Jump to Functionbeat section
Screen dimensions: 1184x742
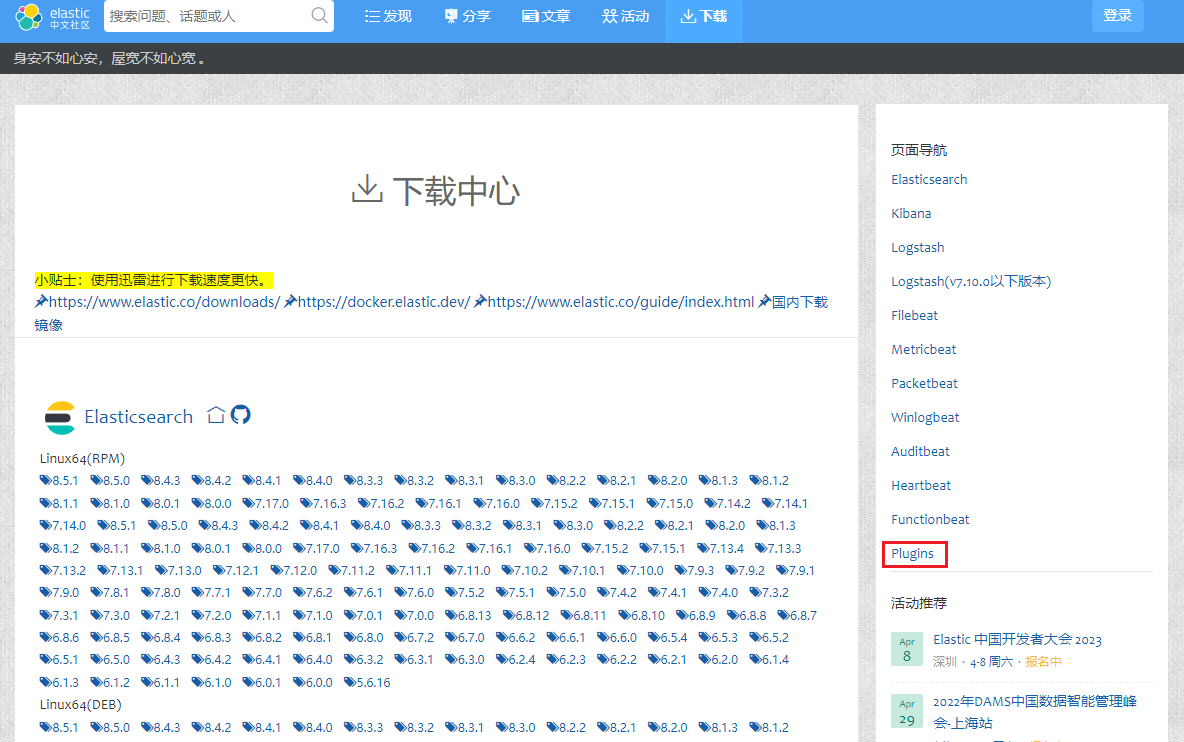930,519
